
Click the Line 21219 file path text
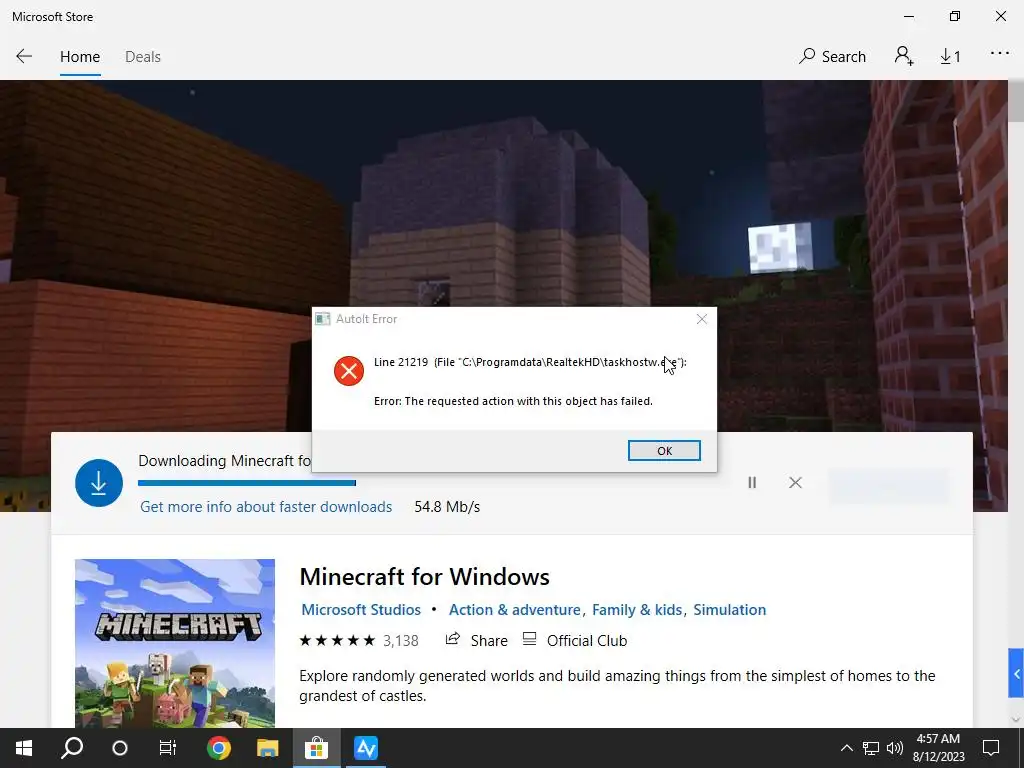[x=530, y=362]
